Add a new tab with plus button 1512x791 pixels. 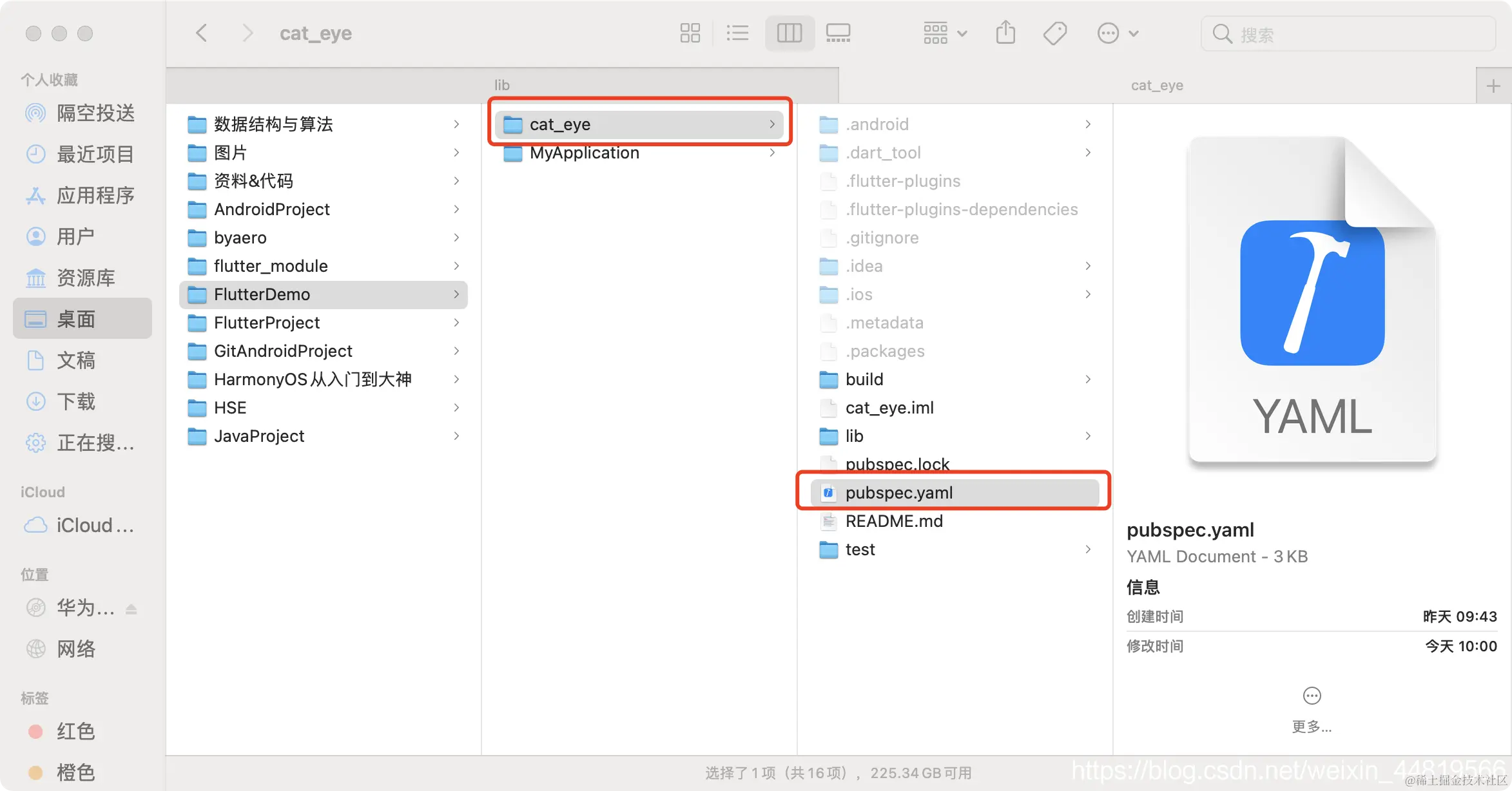coord(1493,86)
